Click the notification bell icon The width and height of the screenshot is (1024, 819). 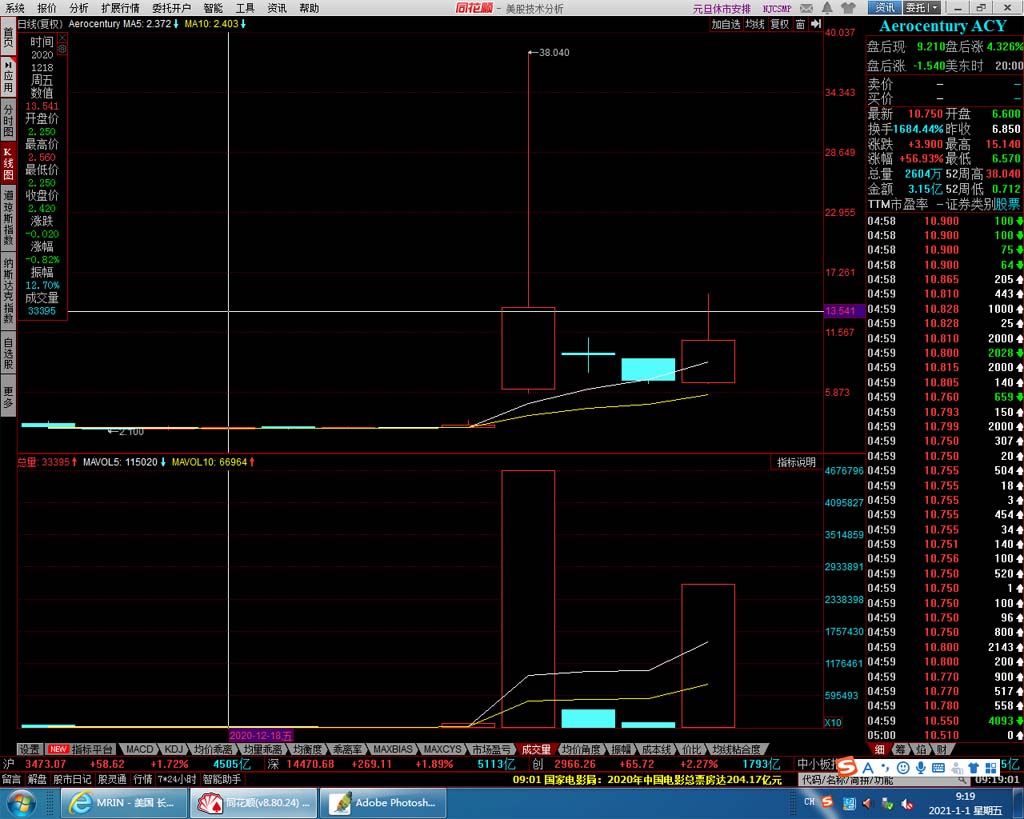click(x=827, y=8)
